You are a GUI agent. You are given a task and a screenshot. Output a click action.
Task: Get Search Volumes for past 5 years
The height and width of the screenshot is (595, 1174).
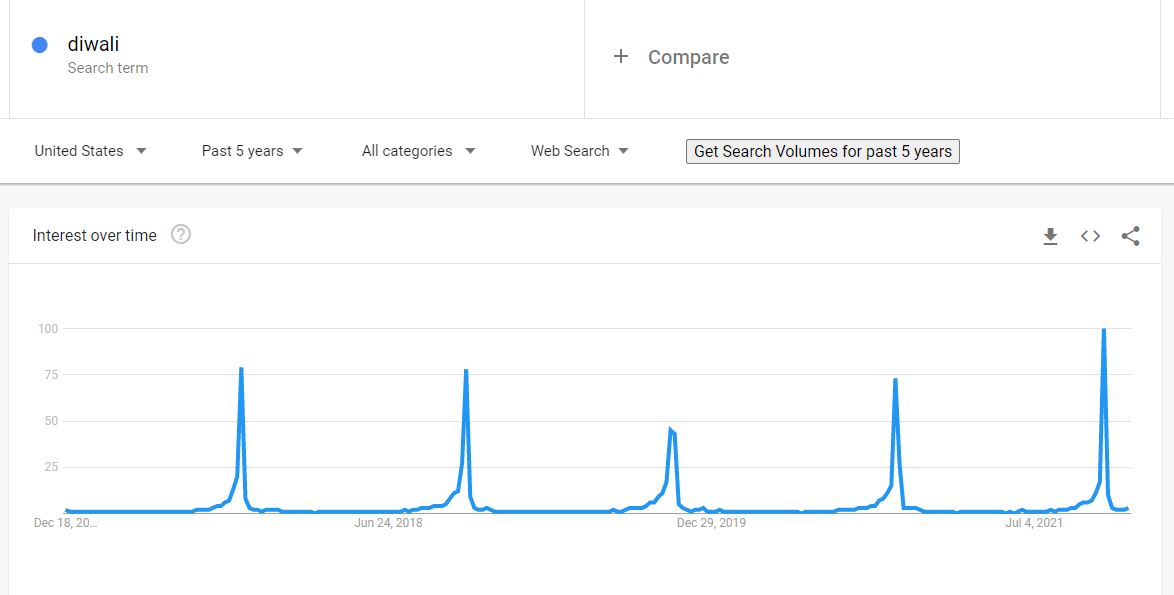(x=823, y=151)
